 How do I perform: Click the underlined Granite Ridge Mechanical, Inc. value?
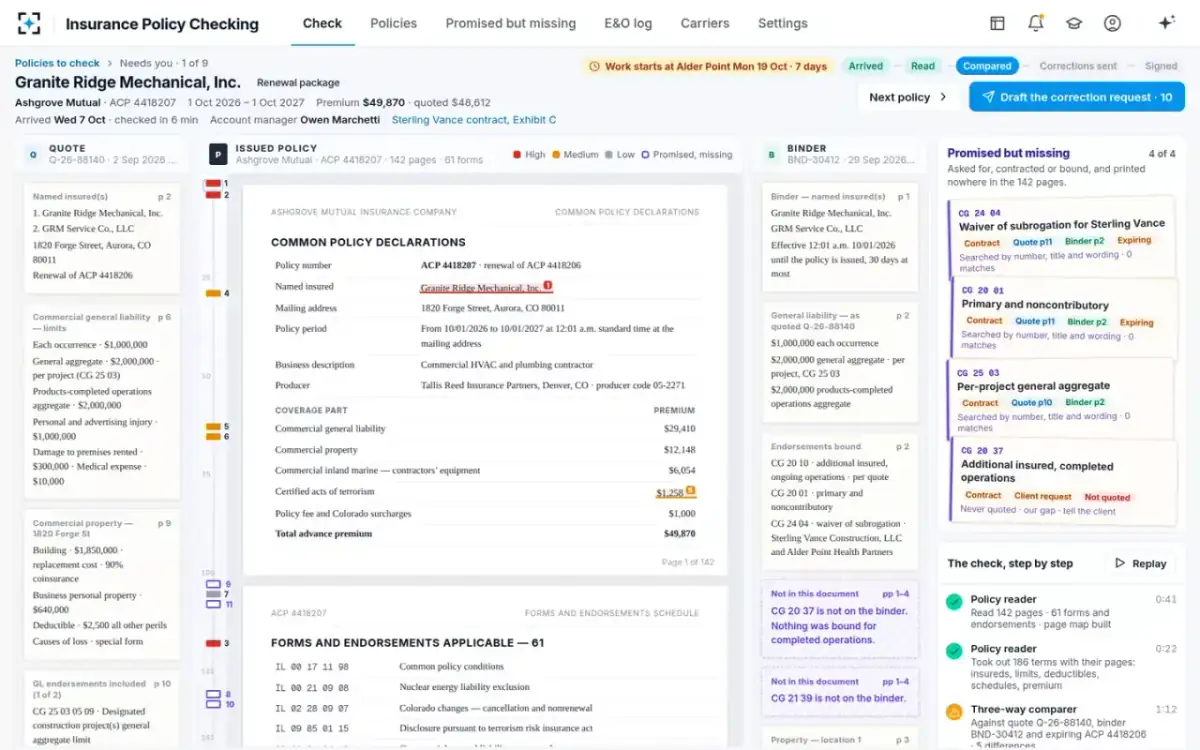click(x=480, y=288)
